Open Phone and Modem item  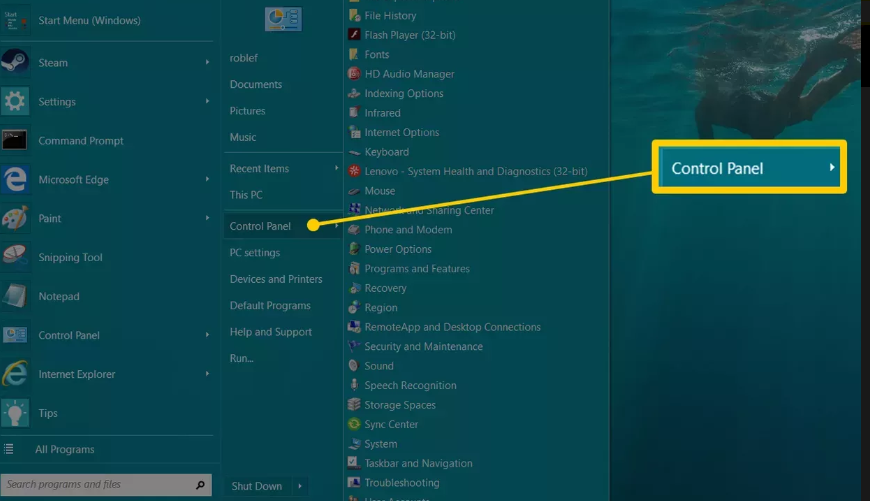[408, 230]
